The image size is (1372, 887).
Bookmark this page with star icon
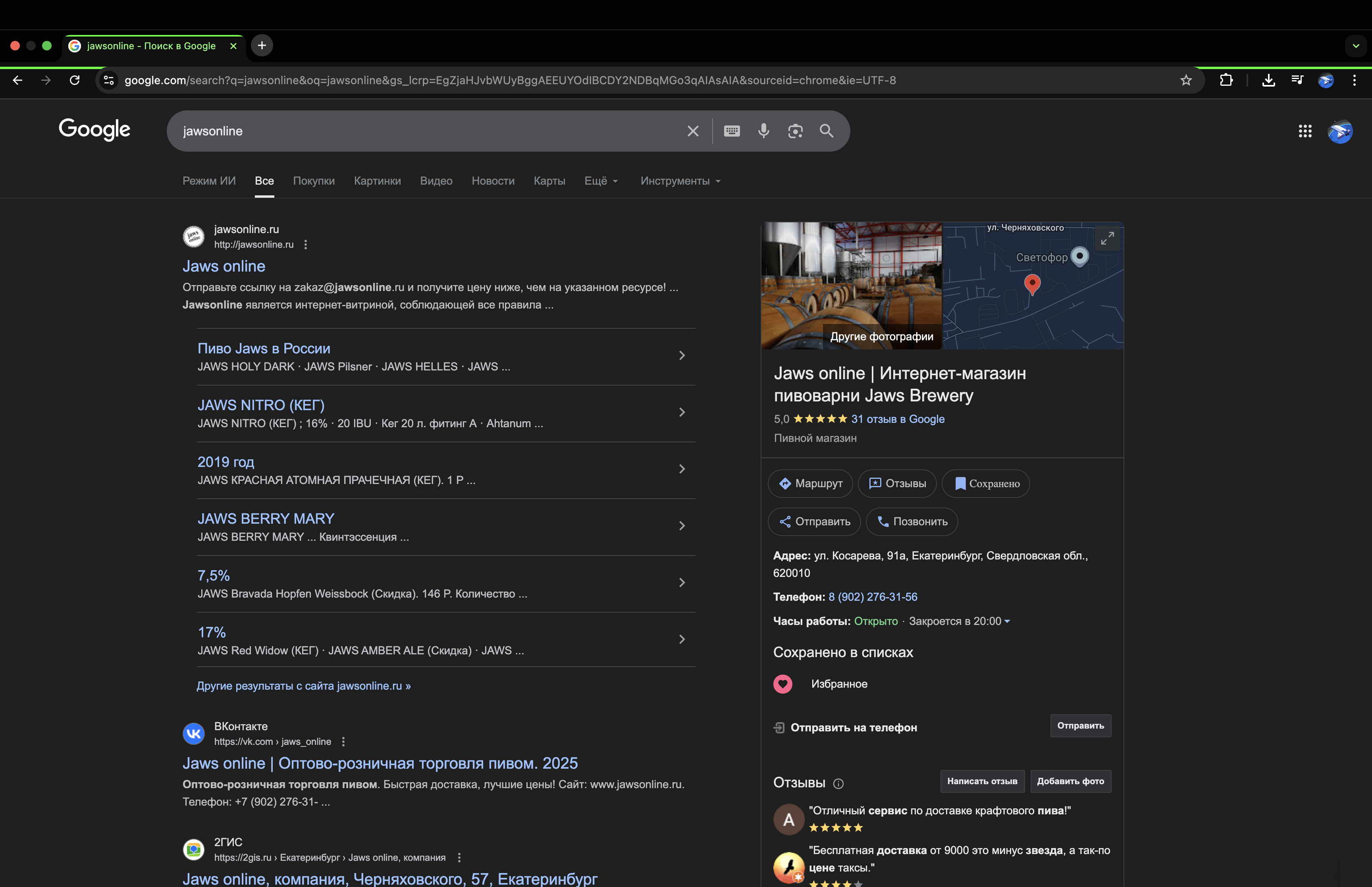pyautogui.click(x=1185, y=80)
